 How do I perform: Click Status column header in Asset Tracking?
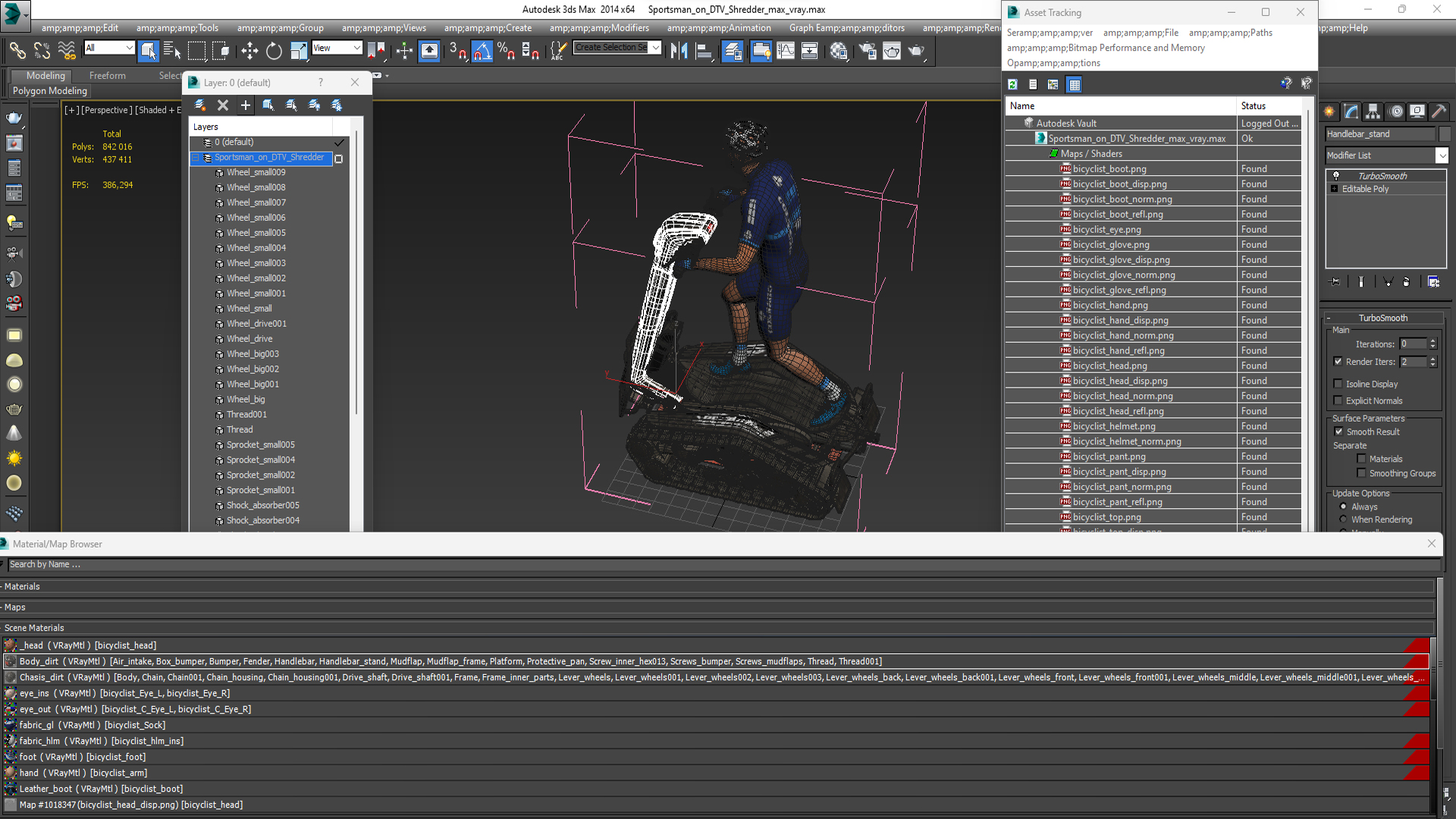[x=1269, y=106]
